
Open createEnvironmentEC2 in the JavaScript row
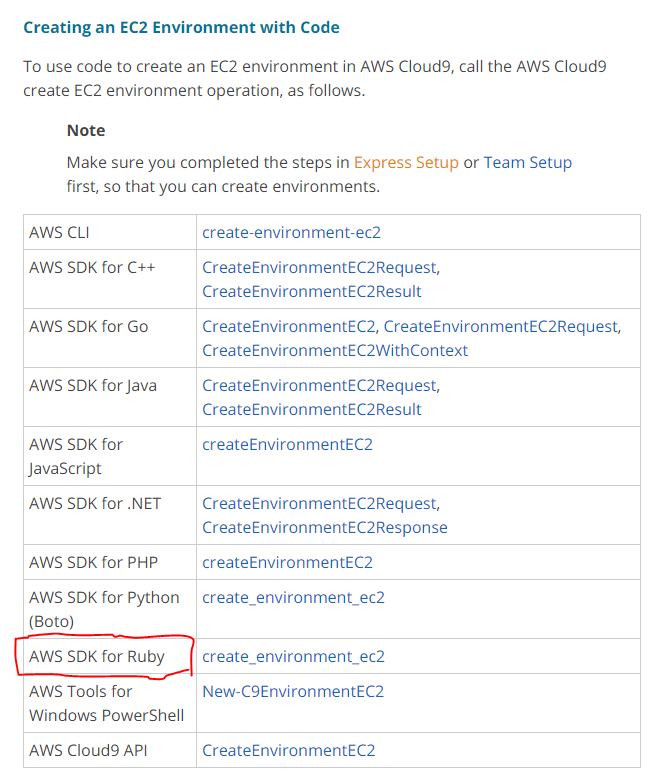(287, 444)
